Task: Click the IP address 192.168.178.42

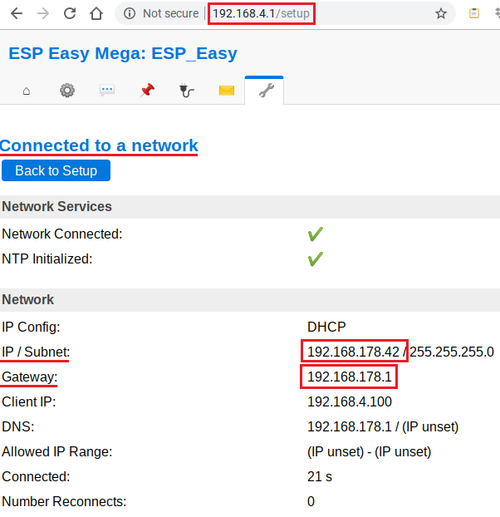Action: point(353,352)
